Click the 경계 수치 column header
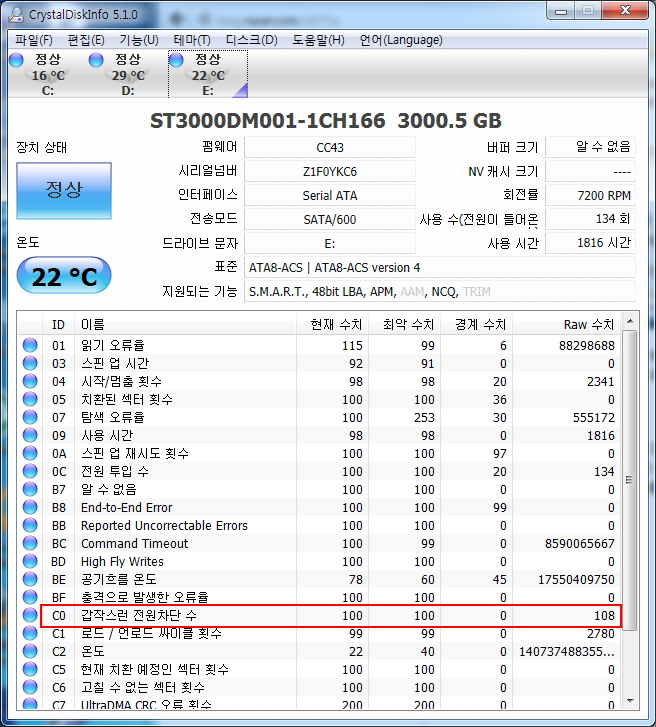The image size is (656, 727). pyautogui.click(x=476, y=325)
